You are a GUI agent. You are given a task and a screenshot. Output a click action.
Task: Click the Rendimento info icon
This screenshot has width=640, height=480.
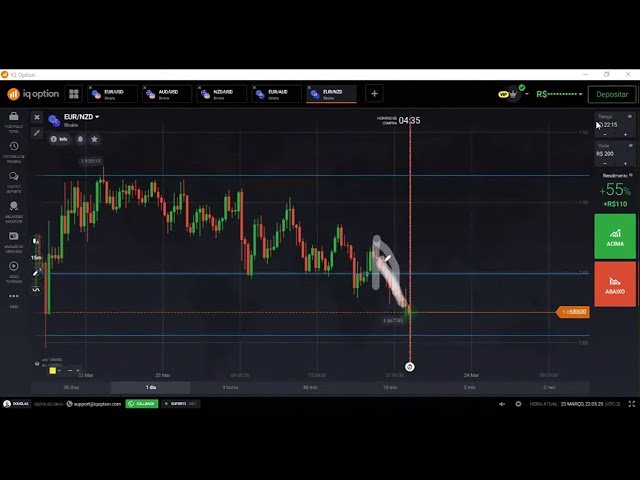point(631,175)
